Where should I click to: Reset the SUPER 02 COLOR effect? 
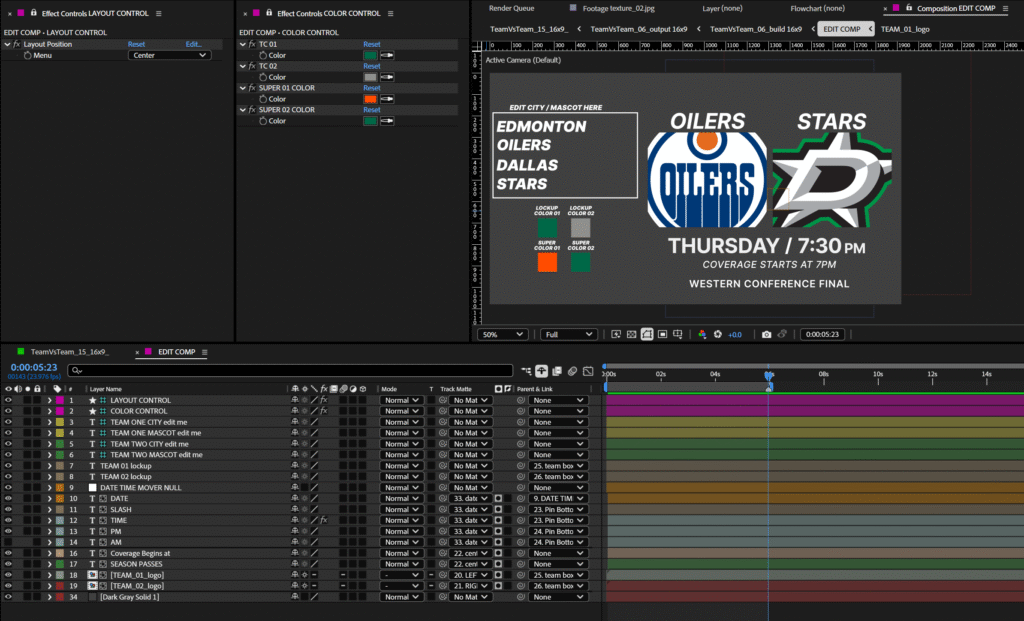[372, 110]
